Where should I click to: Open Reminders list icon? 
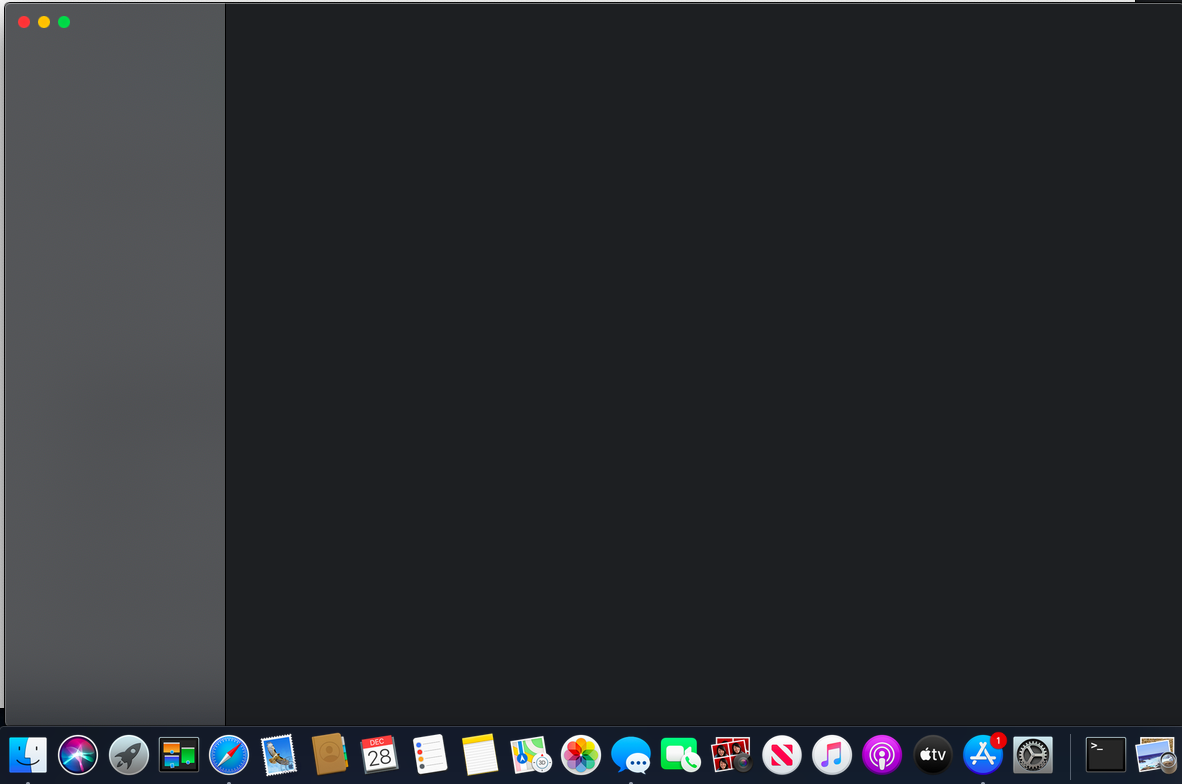pos(430,755)
